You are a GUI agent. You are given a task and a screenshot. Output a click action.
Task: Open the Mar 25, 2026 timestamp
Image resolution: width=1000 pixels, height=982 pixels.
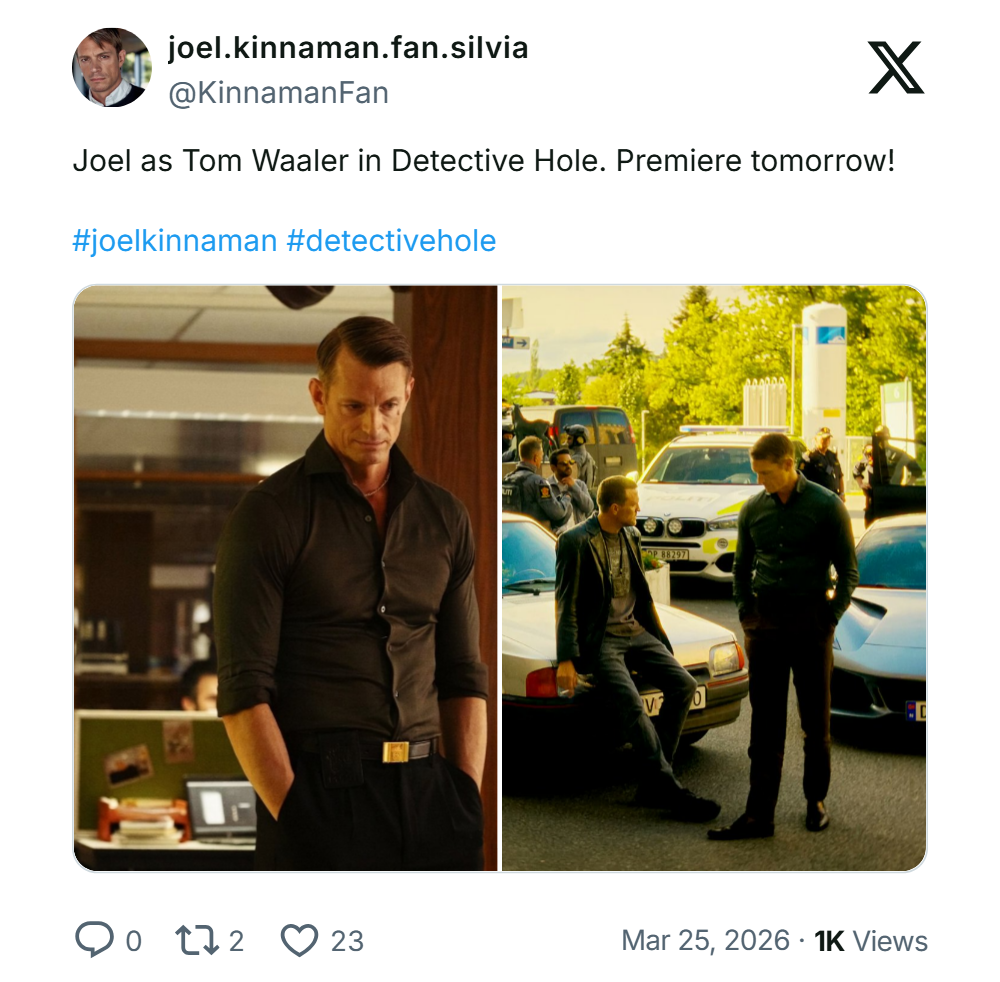point(704,941)
